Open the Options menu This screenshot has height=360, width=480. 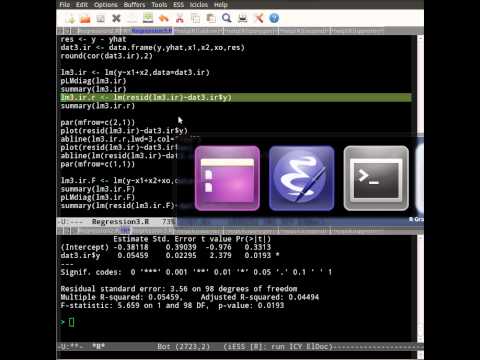[x=106, y=5]
